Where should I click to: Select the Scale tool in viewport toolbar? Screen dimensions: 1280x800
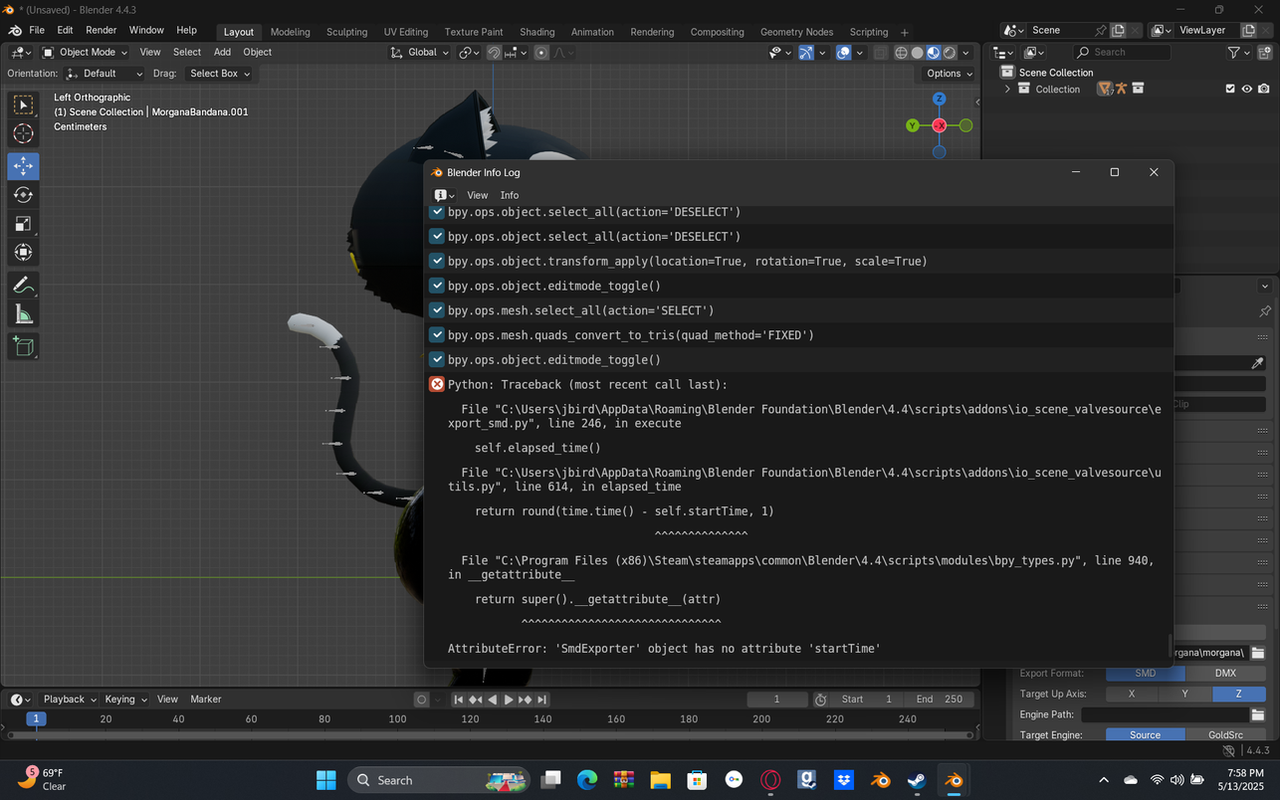tap(23, 224)
